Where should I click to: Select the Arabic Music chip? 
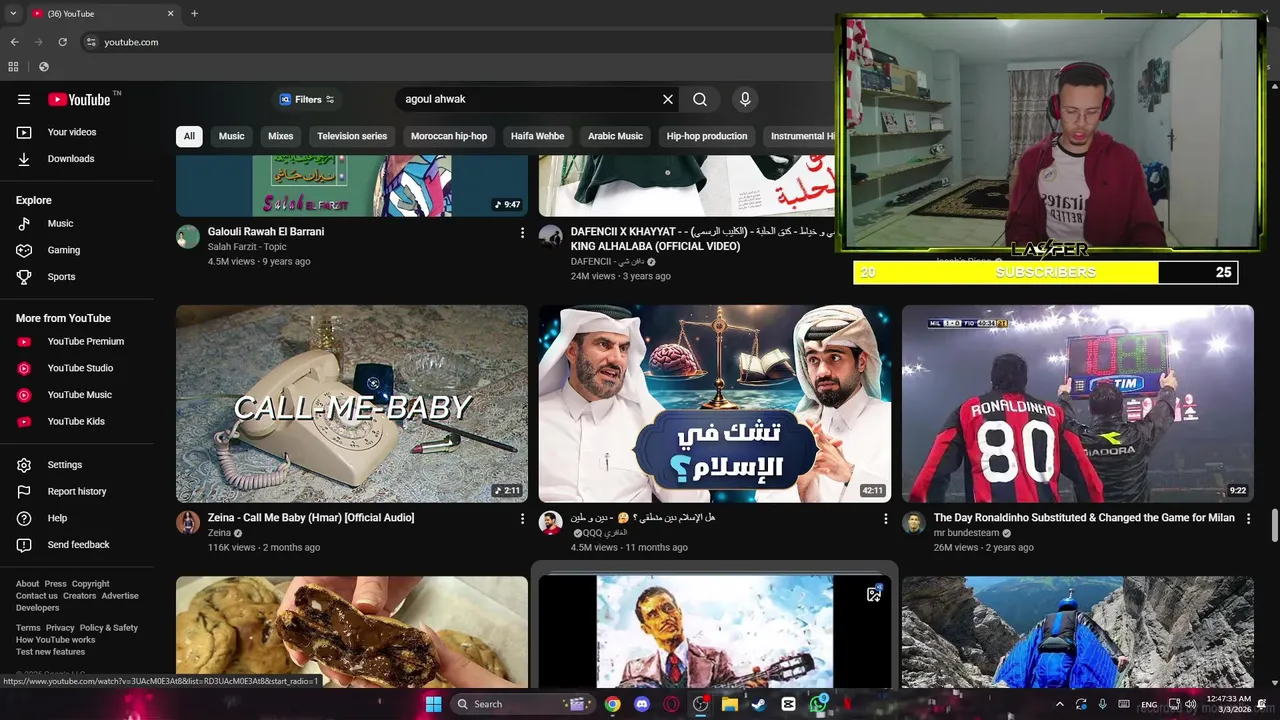point(615,136)
